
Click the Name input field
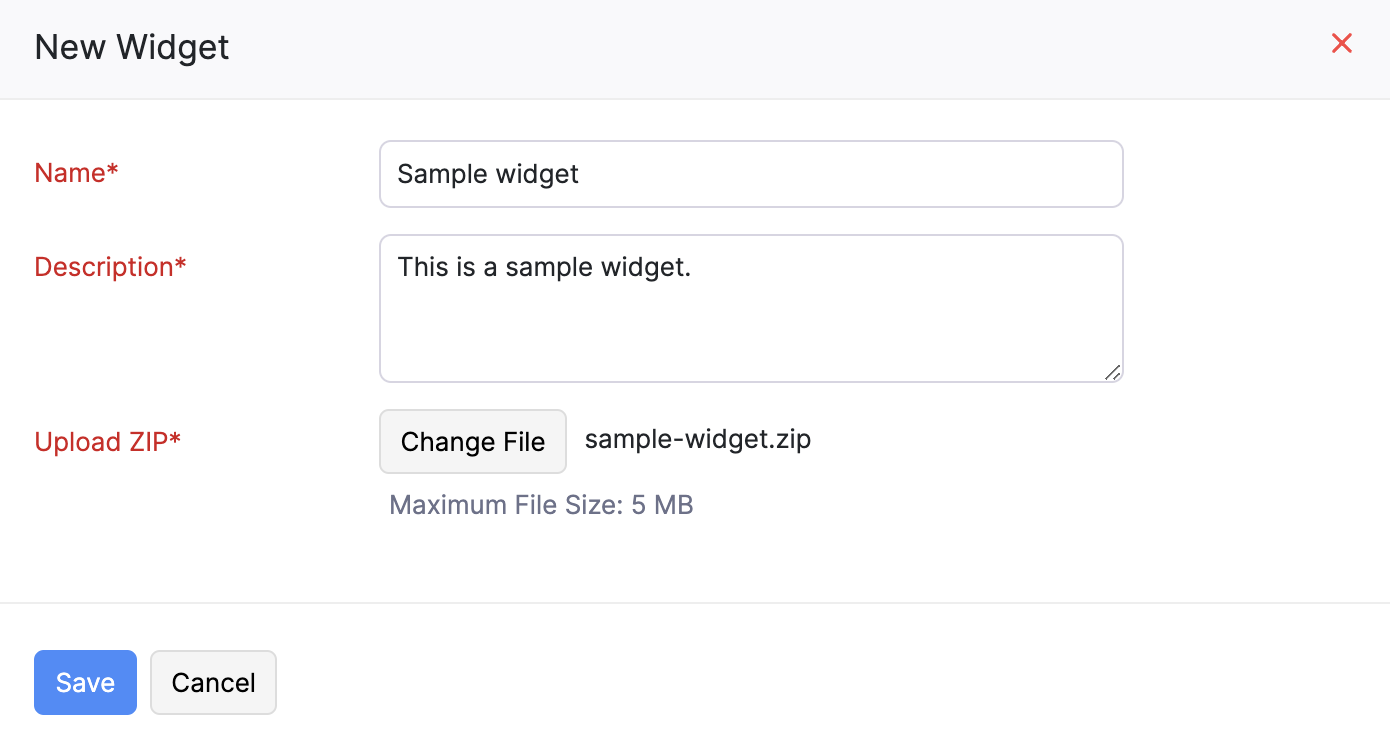[x=750, y=173]
